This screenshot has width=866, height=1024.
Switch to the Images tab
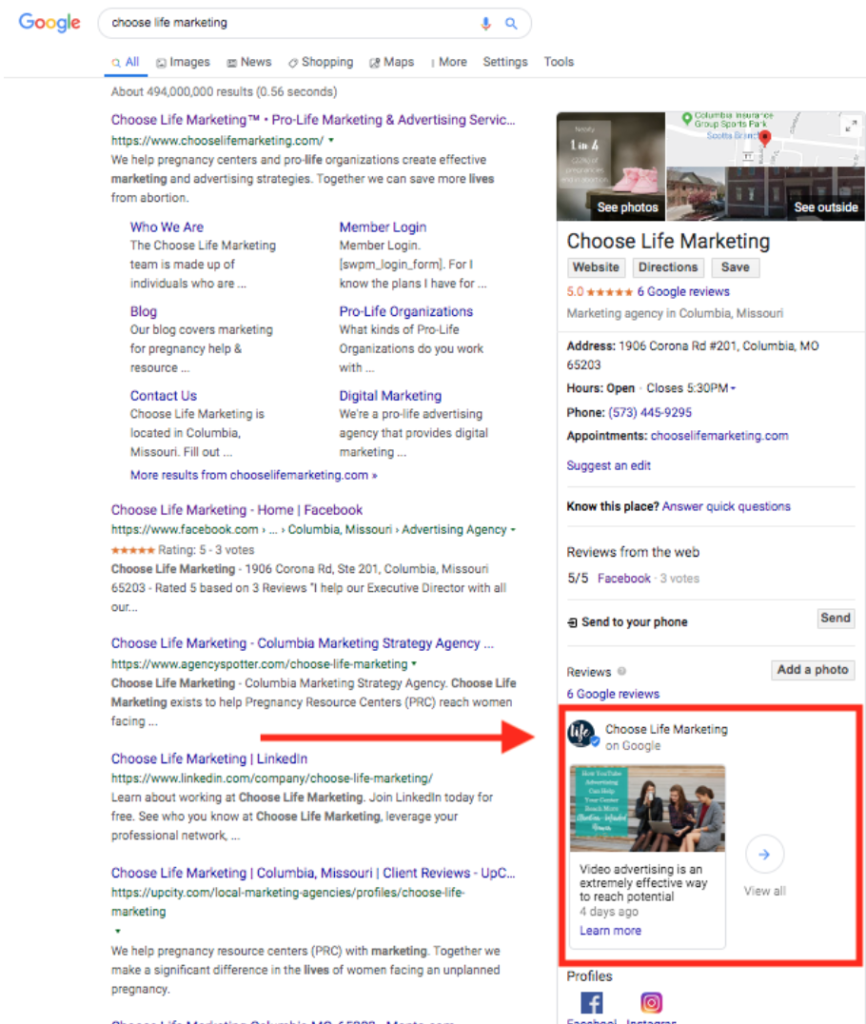click(x=183, y=62)
